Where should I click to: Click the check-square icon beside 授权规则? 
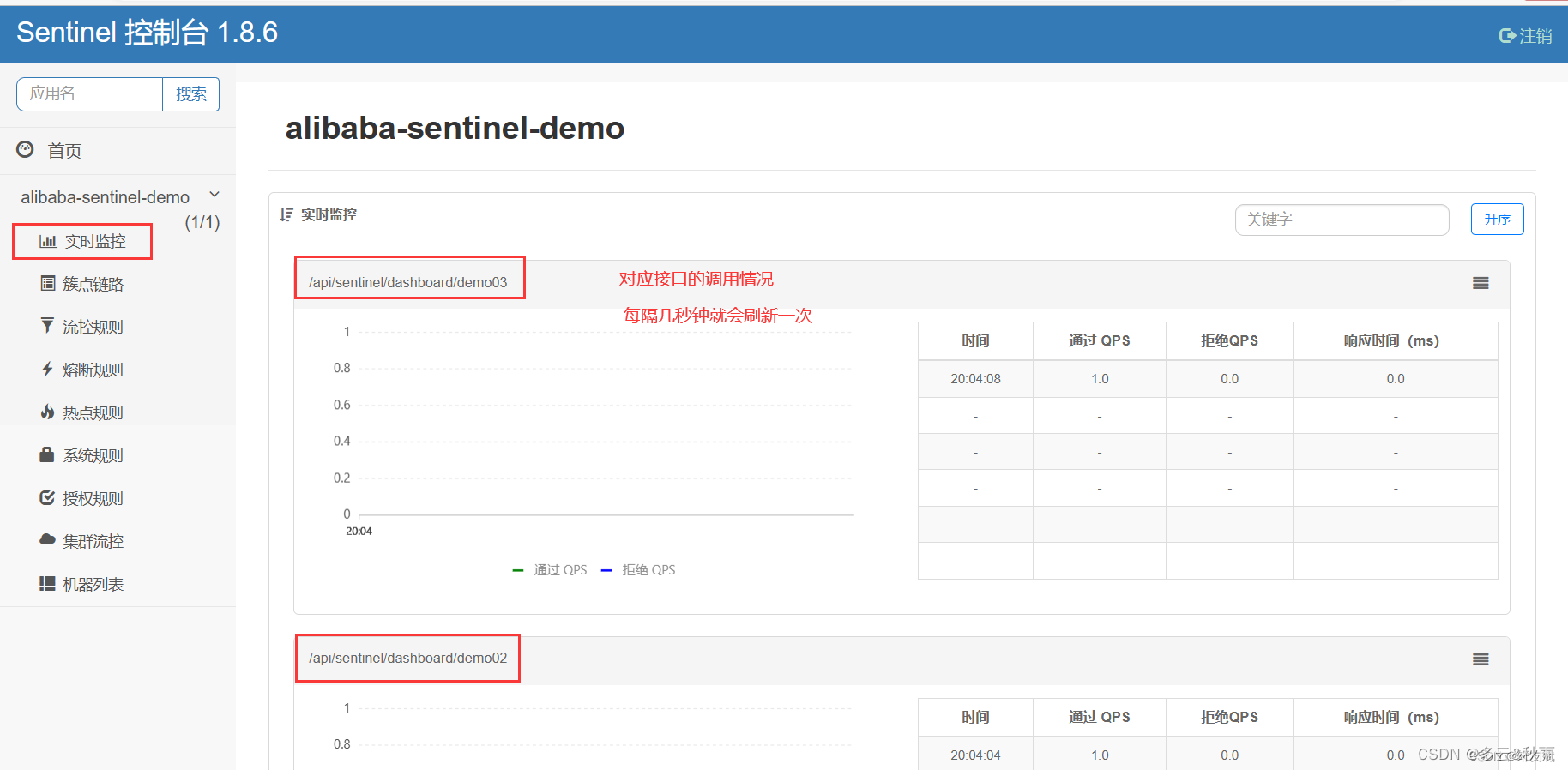(47, 497)
